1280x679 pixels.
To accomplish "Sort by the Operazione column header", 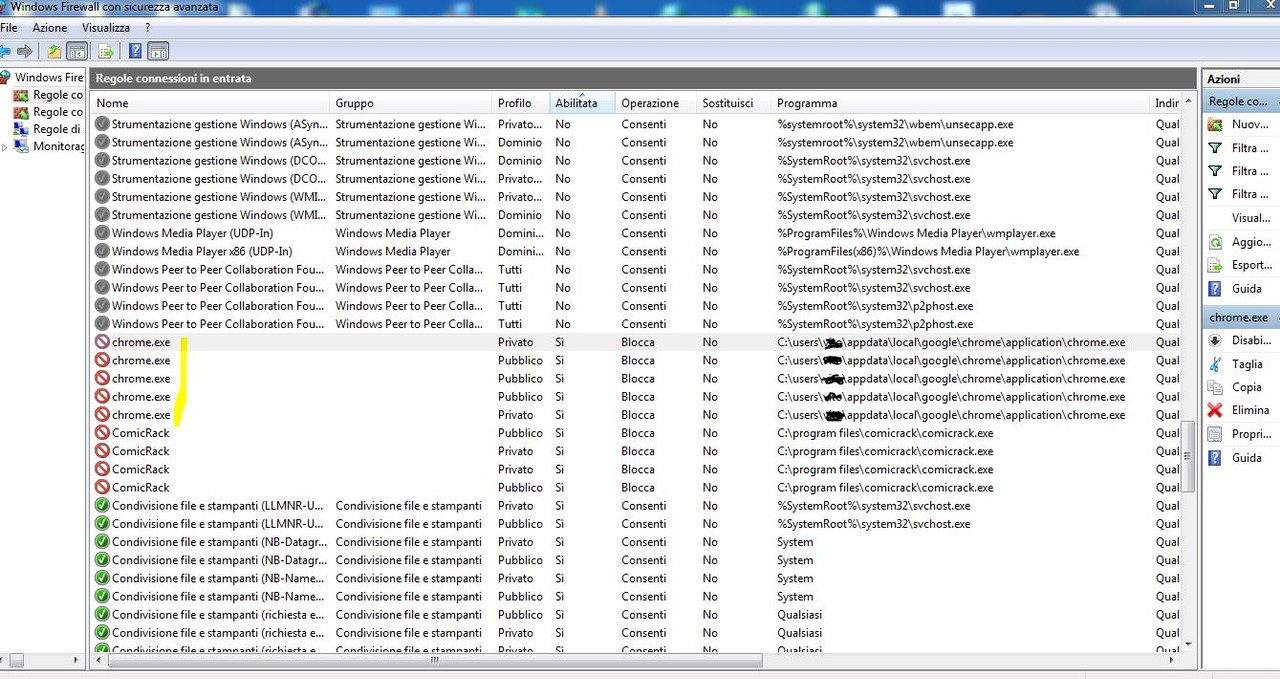I will [655, 103].
